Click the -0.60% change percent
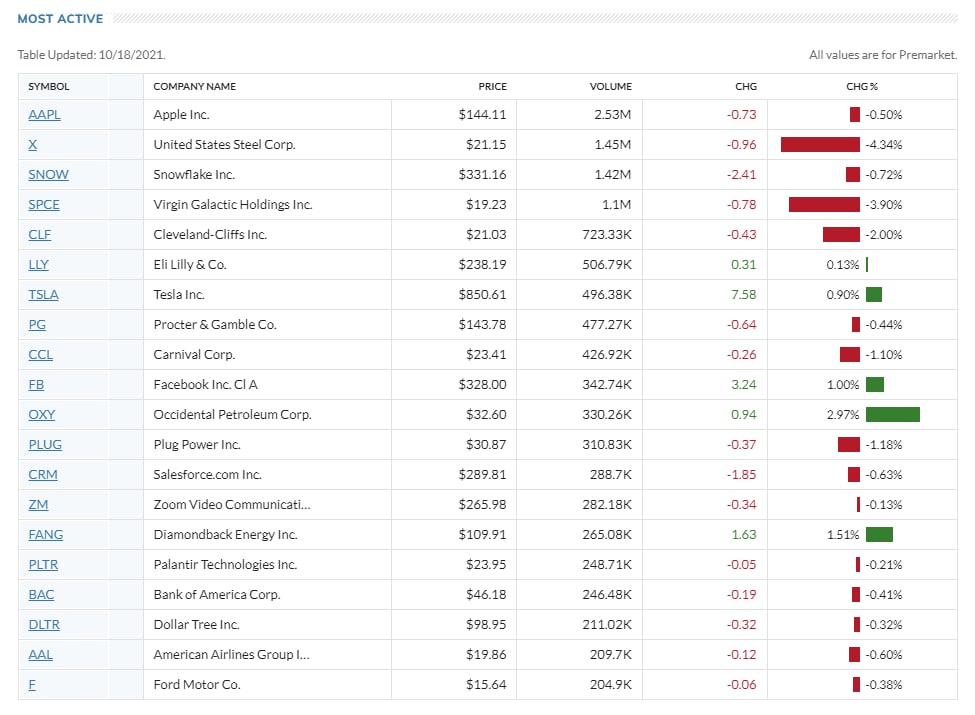Image resolution: width=975 pixels, height=715 pixels. (884, 654)
